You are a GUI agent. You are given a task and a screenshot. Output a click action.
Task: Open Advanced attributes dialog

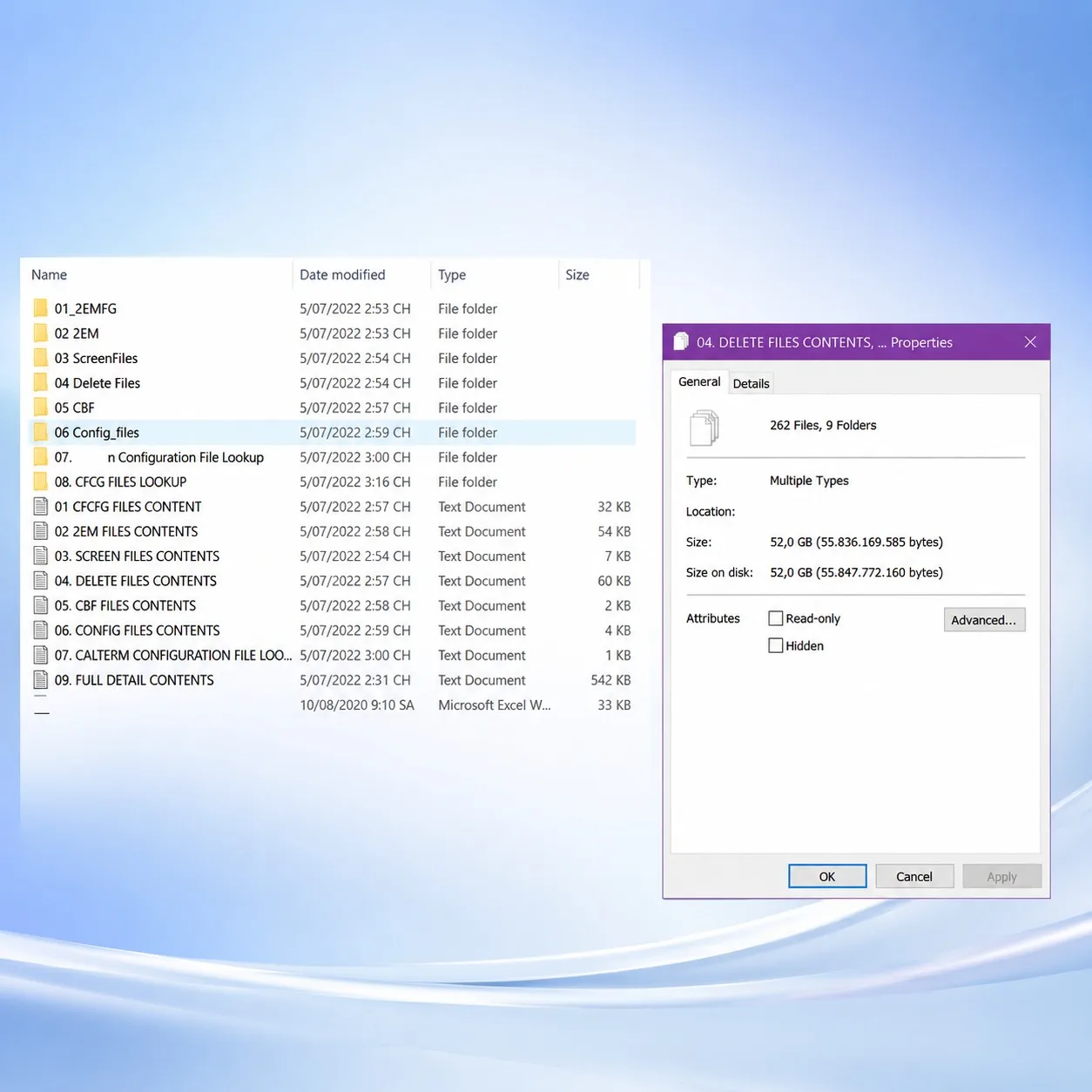point(984,620)
